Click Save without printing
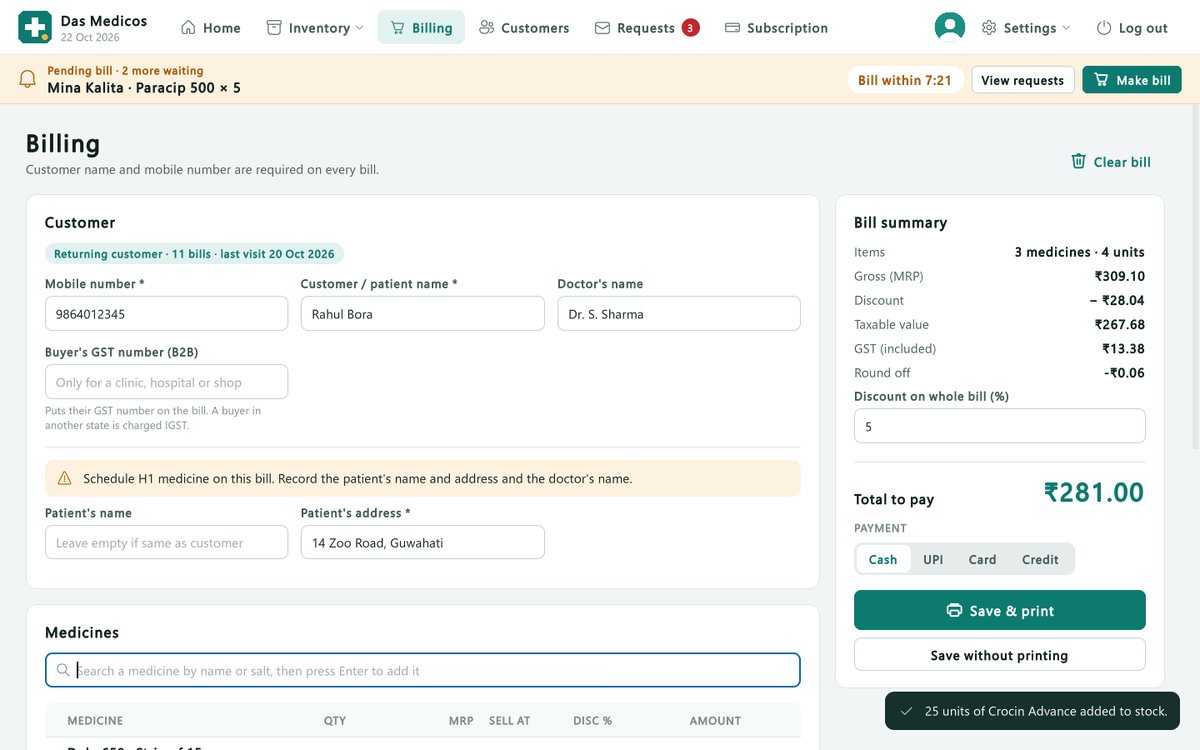This screenshot has height=750, width=1200. [1000, 655]
